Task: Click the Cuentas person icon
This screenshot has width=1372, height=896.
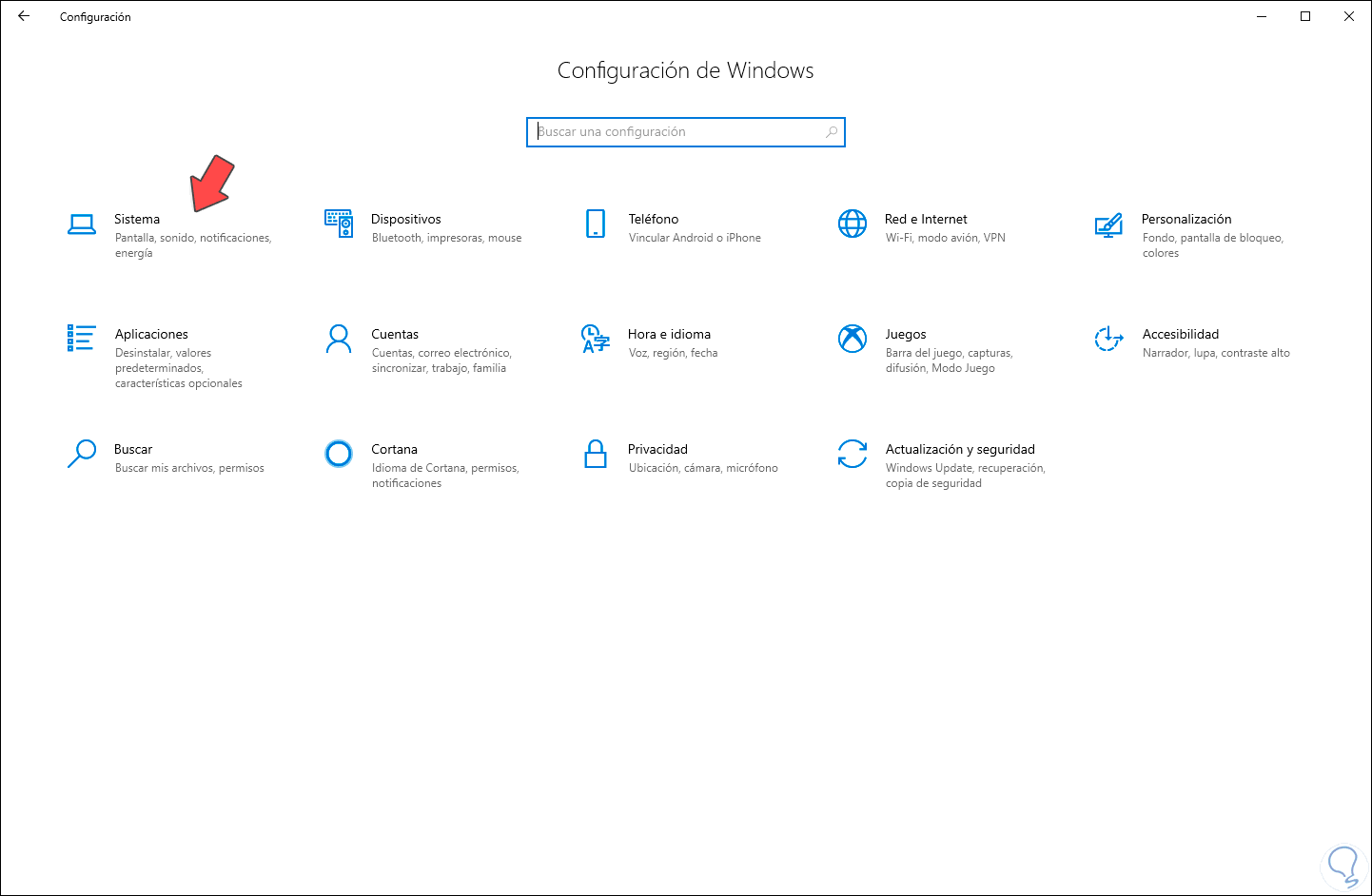Action: click(x=339, y=339)
